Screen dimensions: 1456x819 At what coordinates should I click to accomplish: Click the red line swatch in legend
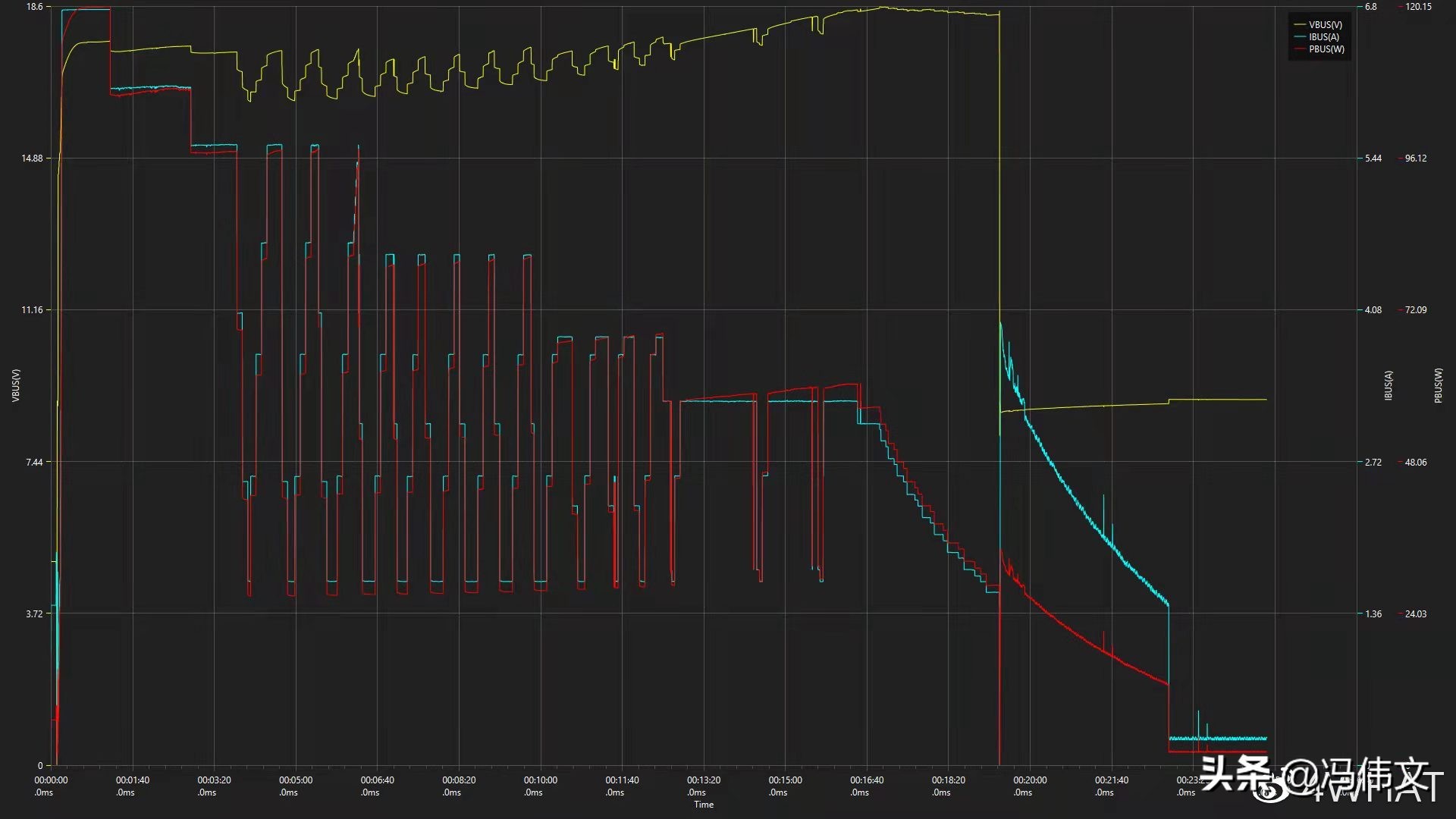pyautogui.click(x=1300, y=49)
